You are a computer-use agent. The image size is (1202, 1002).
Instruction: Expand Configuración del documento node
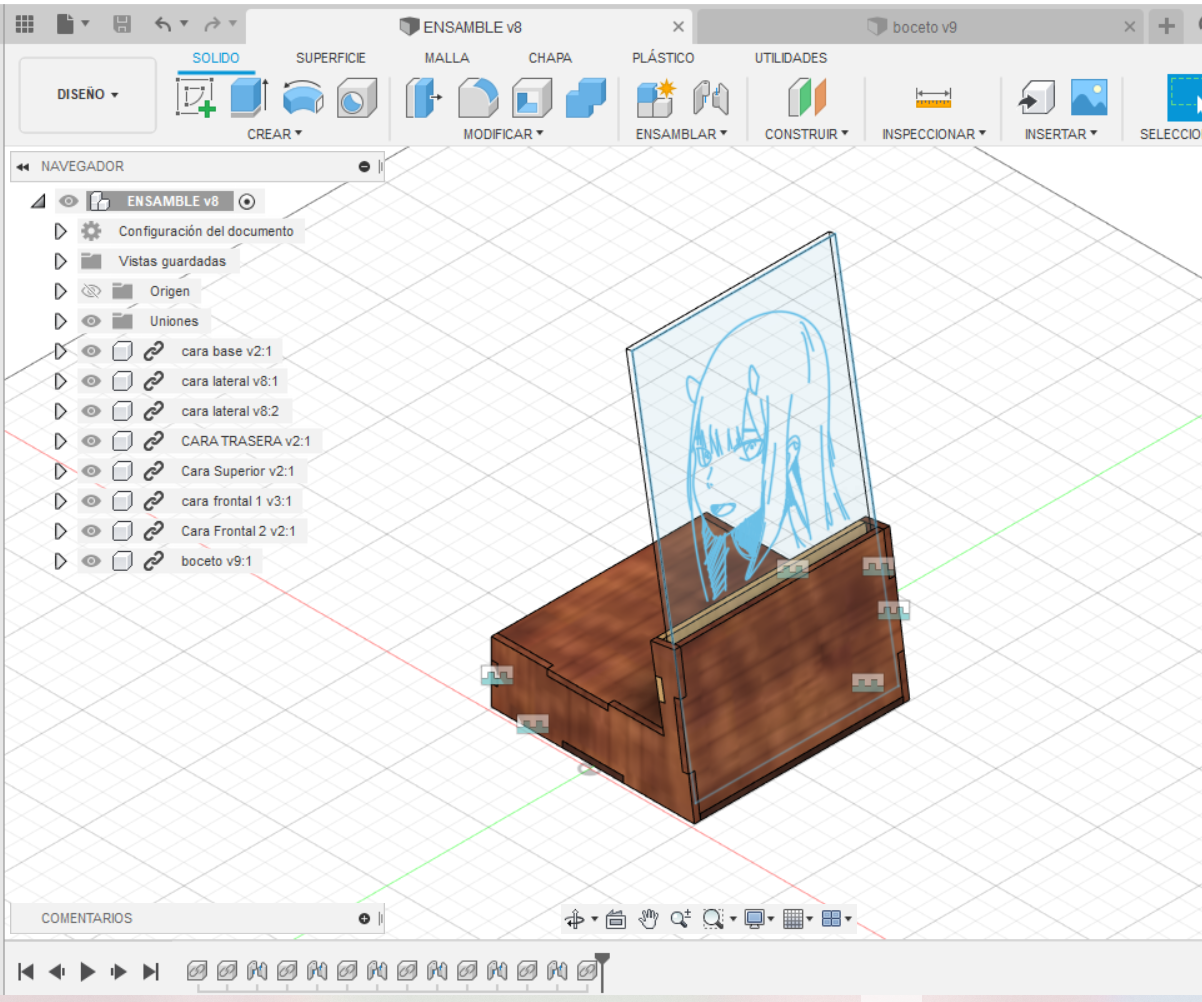pyautogui.click(x=60, y=231)
